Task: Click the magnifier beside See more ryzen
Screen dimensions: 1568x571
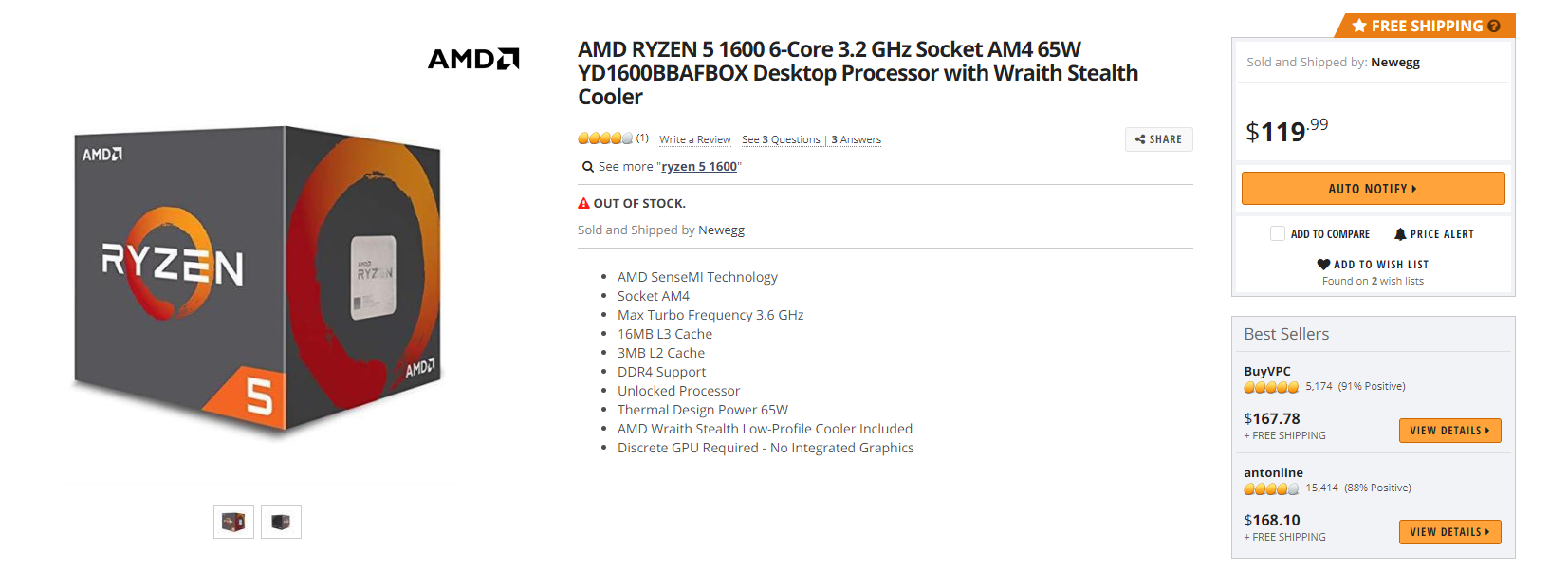Action: click(587, 167)
